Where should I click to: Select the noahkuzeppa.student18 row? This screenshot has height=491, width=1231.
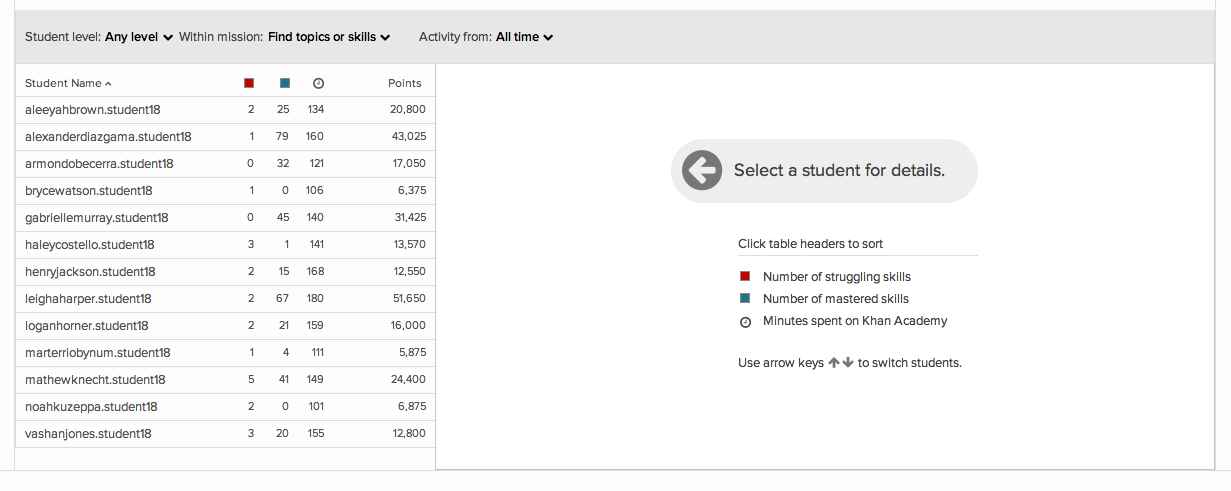[91, 407]
